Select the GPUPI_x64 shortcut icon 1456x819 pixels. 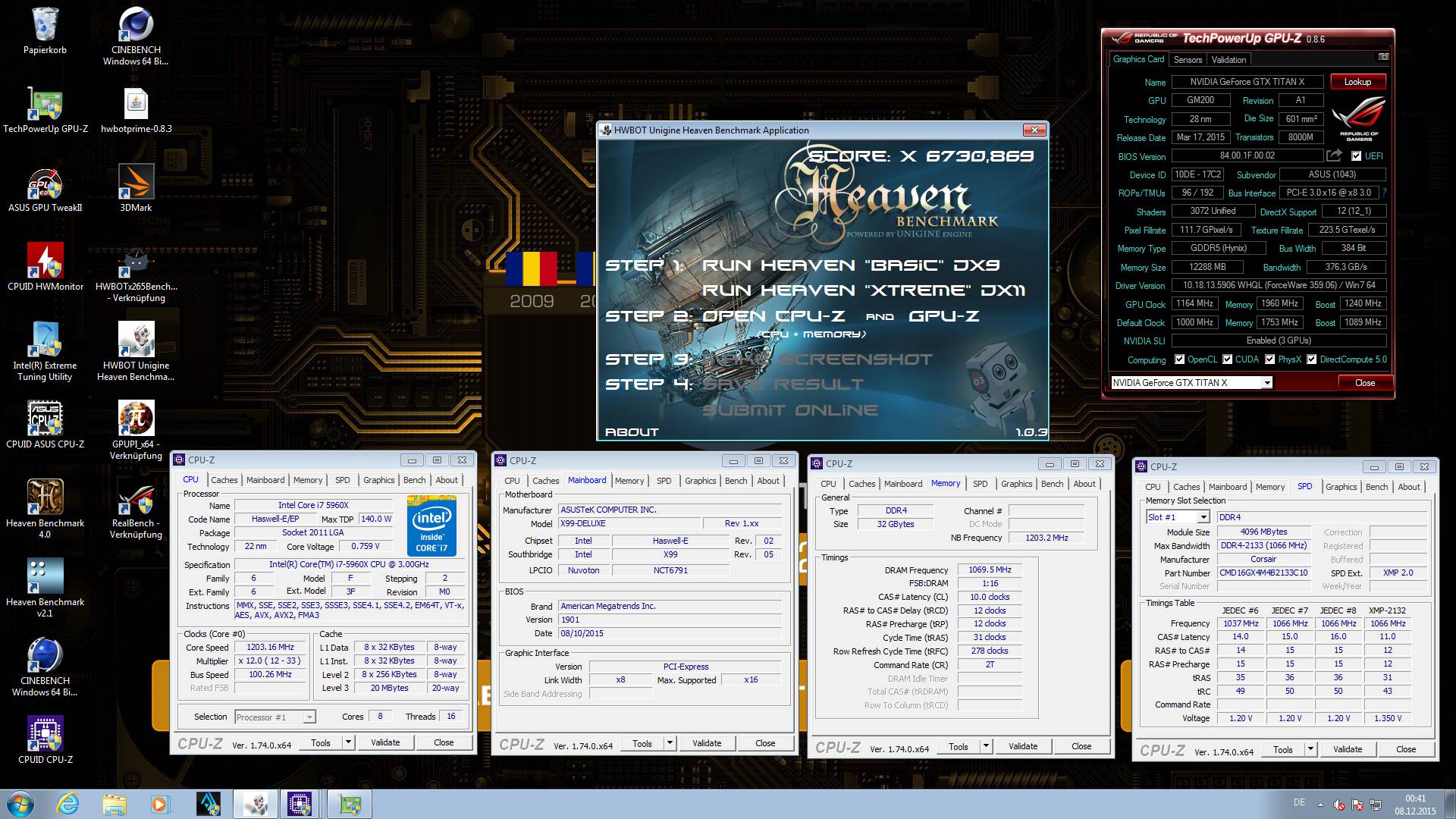point(136,431)
